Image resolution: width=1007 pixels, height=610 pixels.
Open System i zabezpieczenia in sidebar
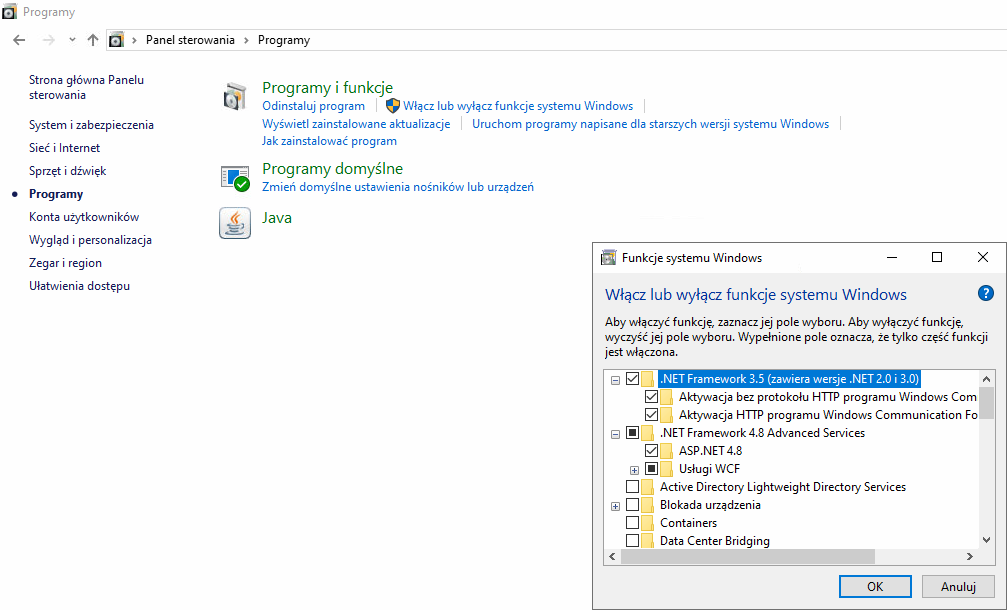click(91, 125)
